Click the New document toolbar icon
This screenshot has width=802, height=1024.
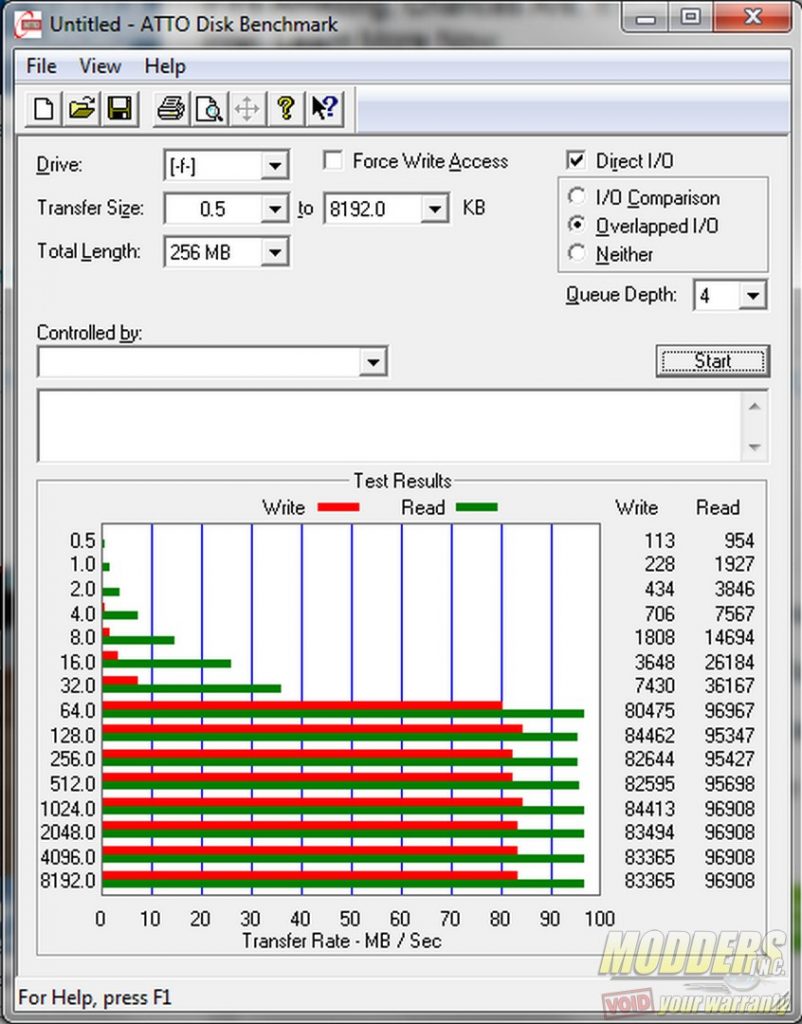(44, 109)
